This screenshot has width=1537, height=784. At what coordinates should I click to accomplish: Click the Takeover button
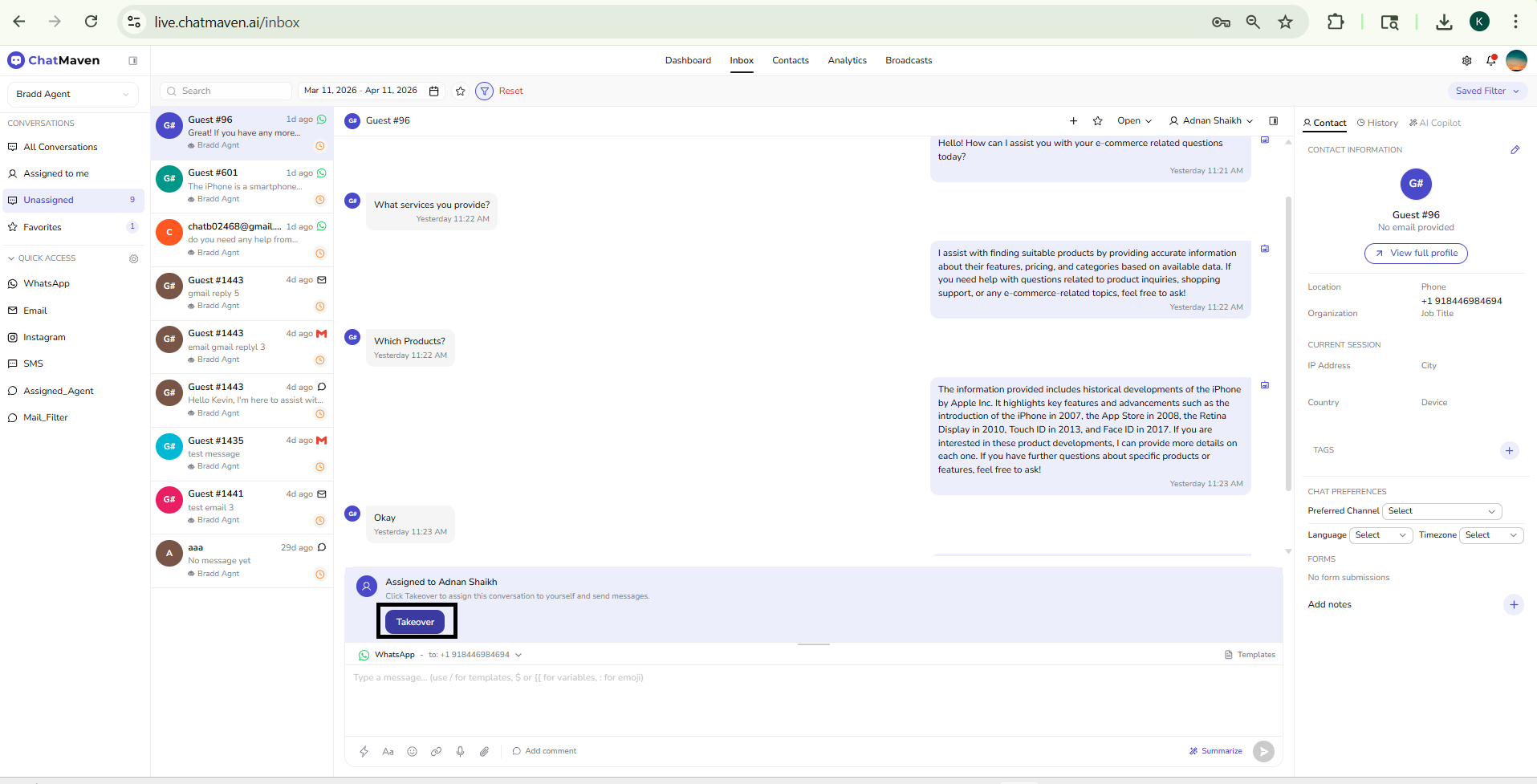click(415, 621)
